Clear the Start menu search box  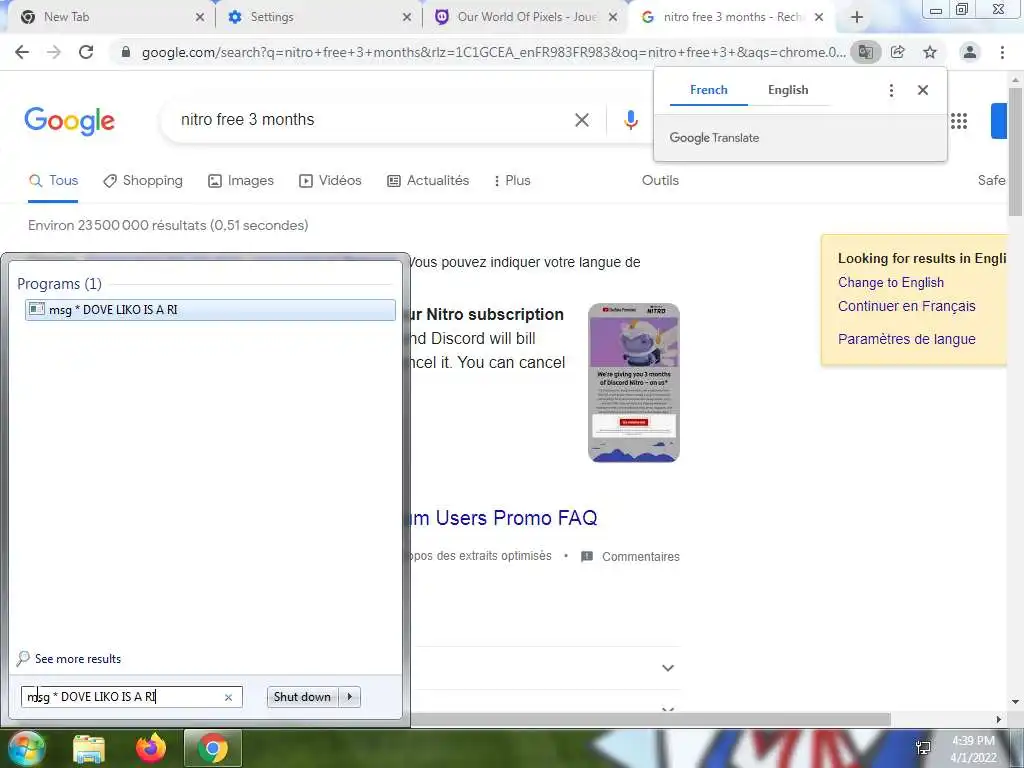(229, 697)
